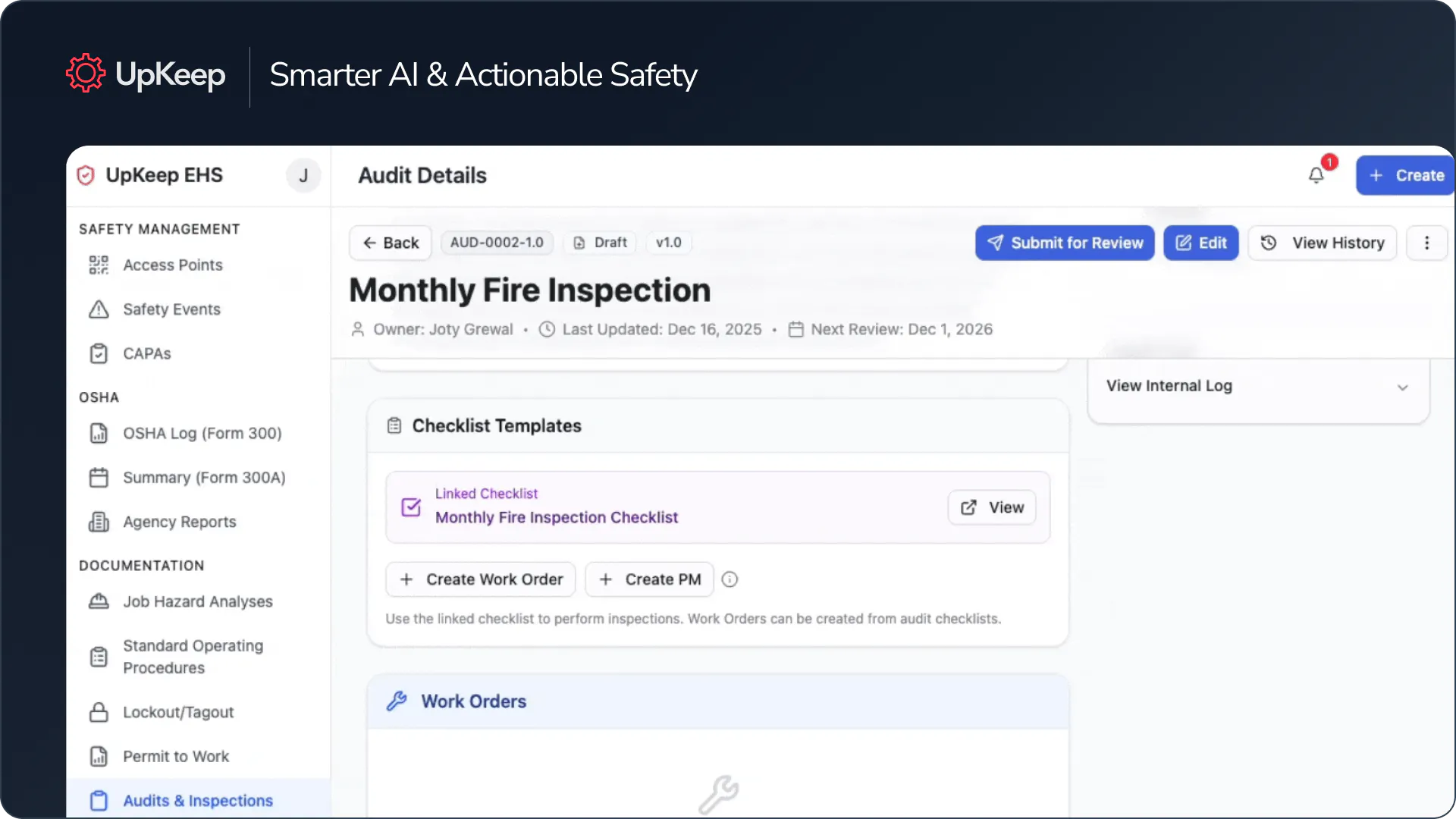This screenshot has height=819, width=1456.
Task: Open Permit to Work from the sidebar
Action: pos(176,756)
